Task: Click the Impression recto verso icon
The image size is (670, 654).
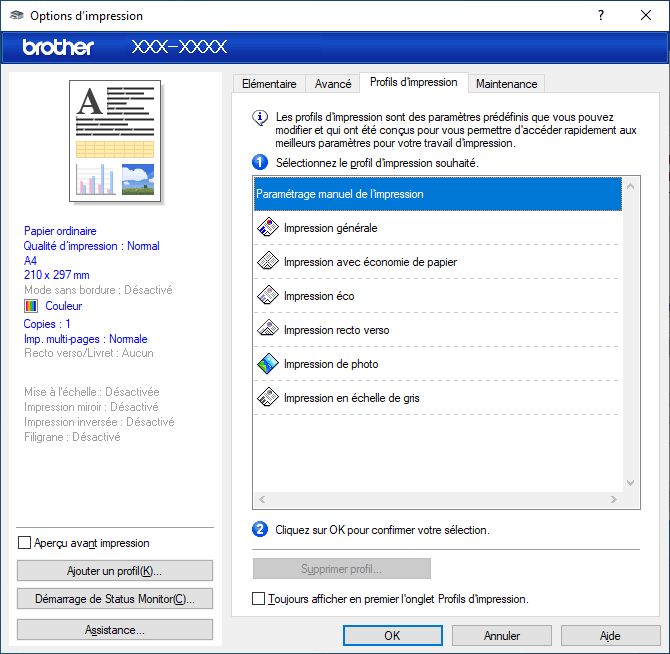Action: (x=267, y=330)
